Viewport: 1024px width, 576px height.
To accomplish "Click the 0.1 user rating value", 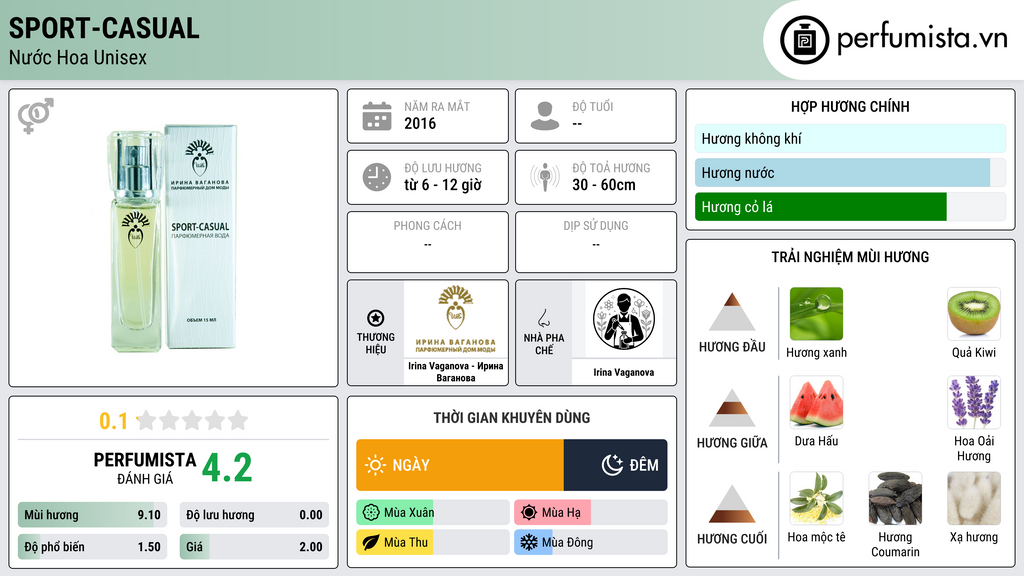I will coord(113,421).
